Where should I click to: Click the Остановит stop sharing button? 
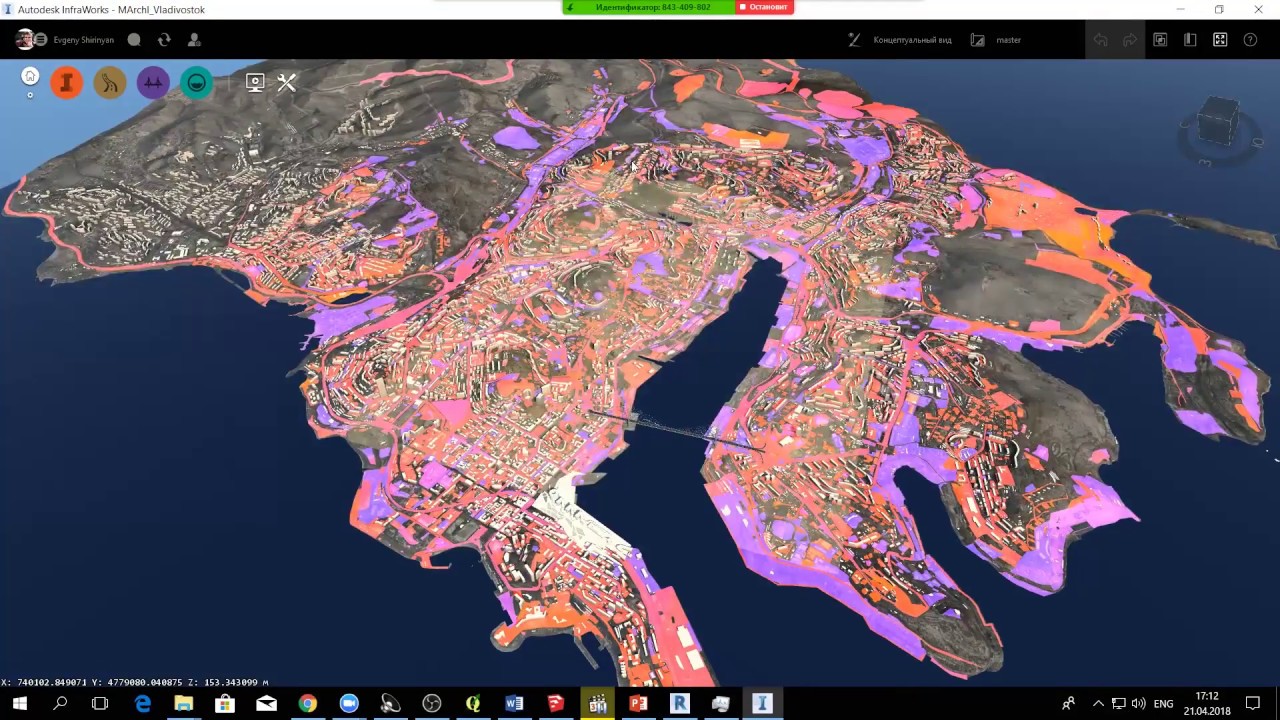(x=765, y=7)
